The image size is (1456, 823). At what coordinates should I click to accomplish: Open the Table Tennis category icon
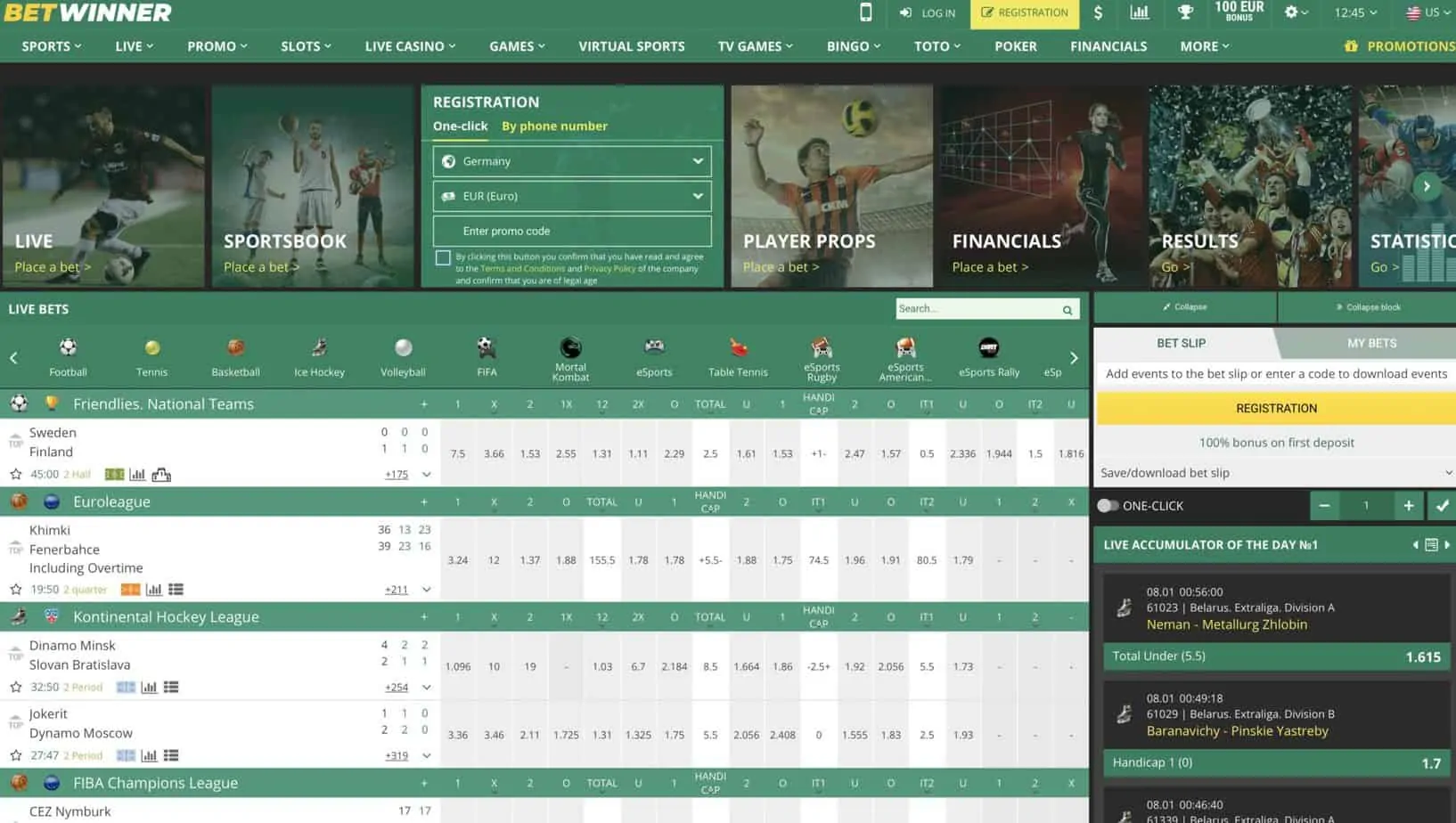738,348
